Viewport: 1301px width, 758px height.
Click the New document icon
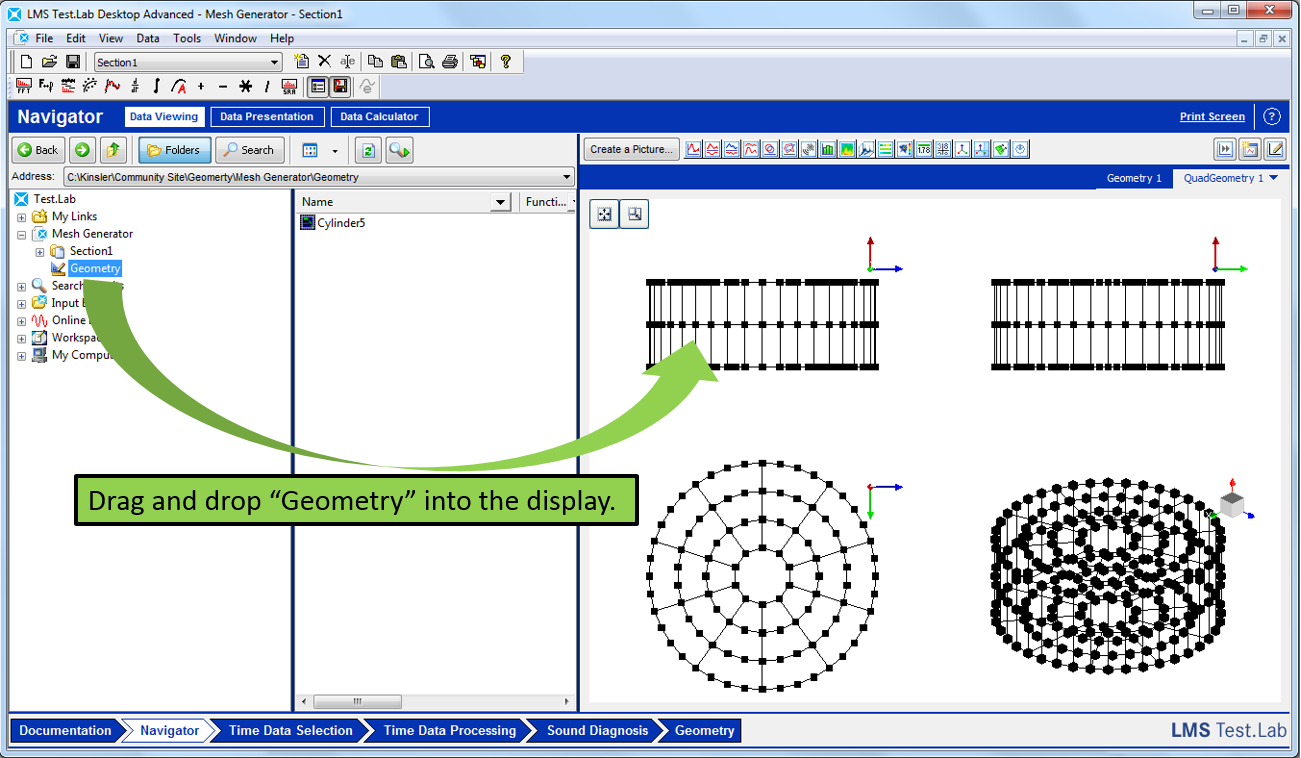tap(27, 62)
